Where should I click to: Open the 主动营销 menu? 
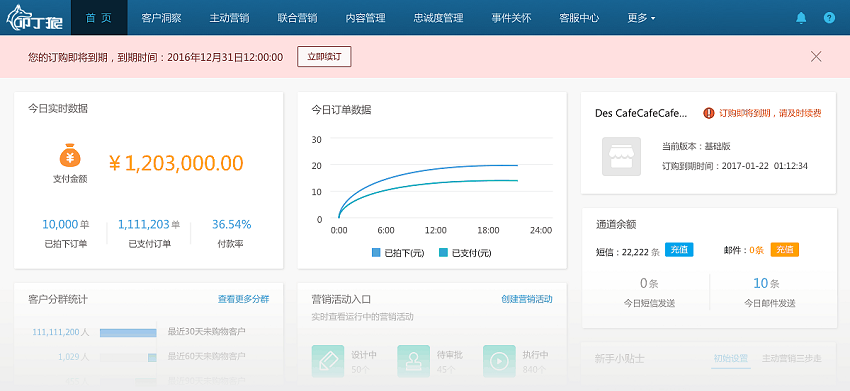point(229,18)
